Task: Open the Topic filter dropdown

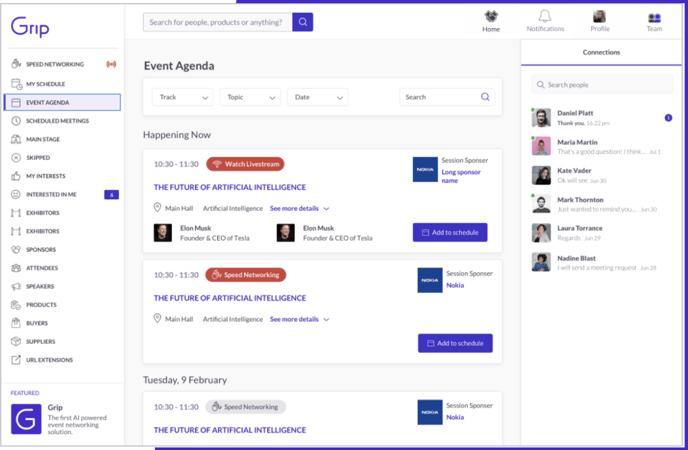Action: tap(250, 97)
